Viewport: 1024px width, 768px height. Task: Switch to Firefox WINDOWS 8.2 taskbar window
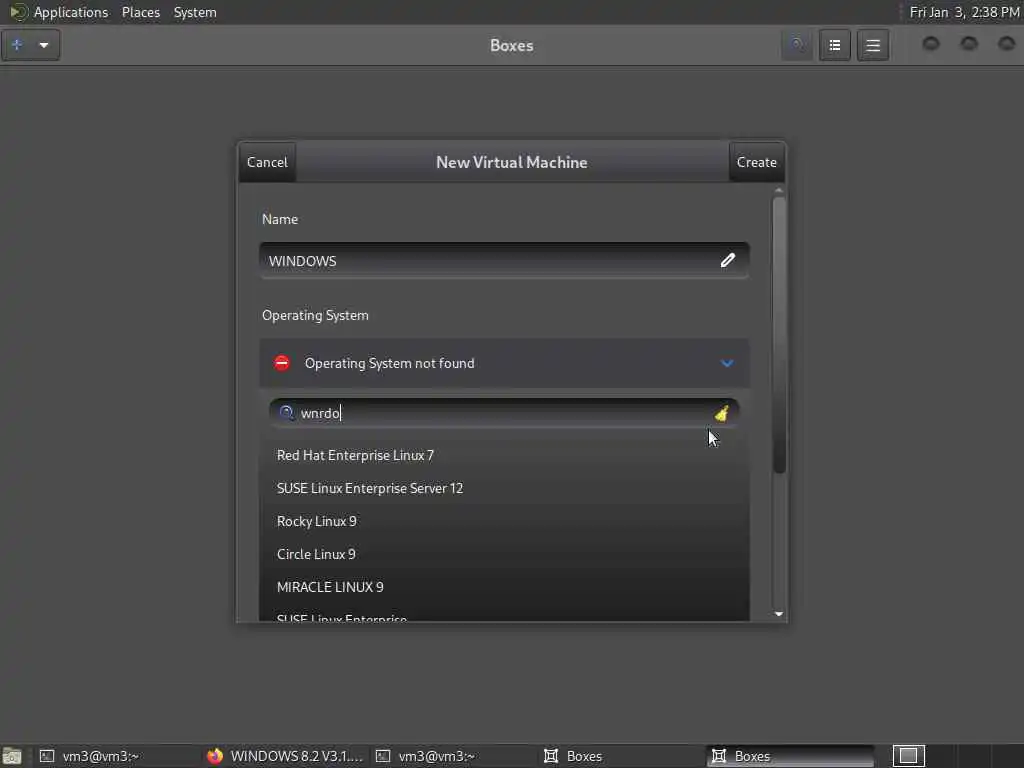pyautogui.click(x=287, y=756)
